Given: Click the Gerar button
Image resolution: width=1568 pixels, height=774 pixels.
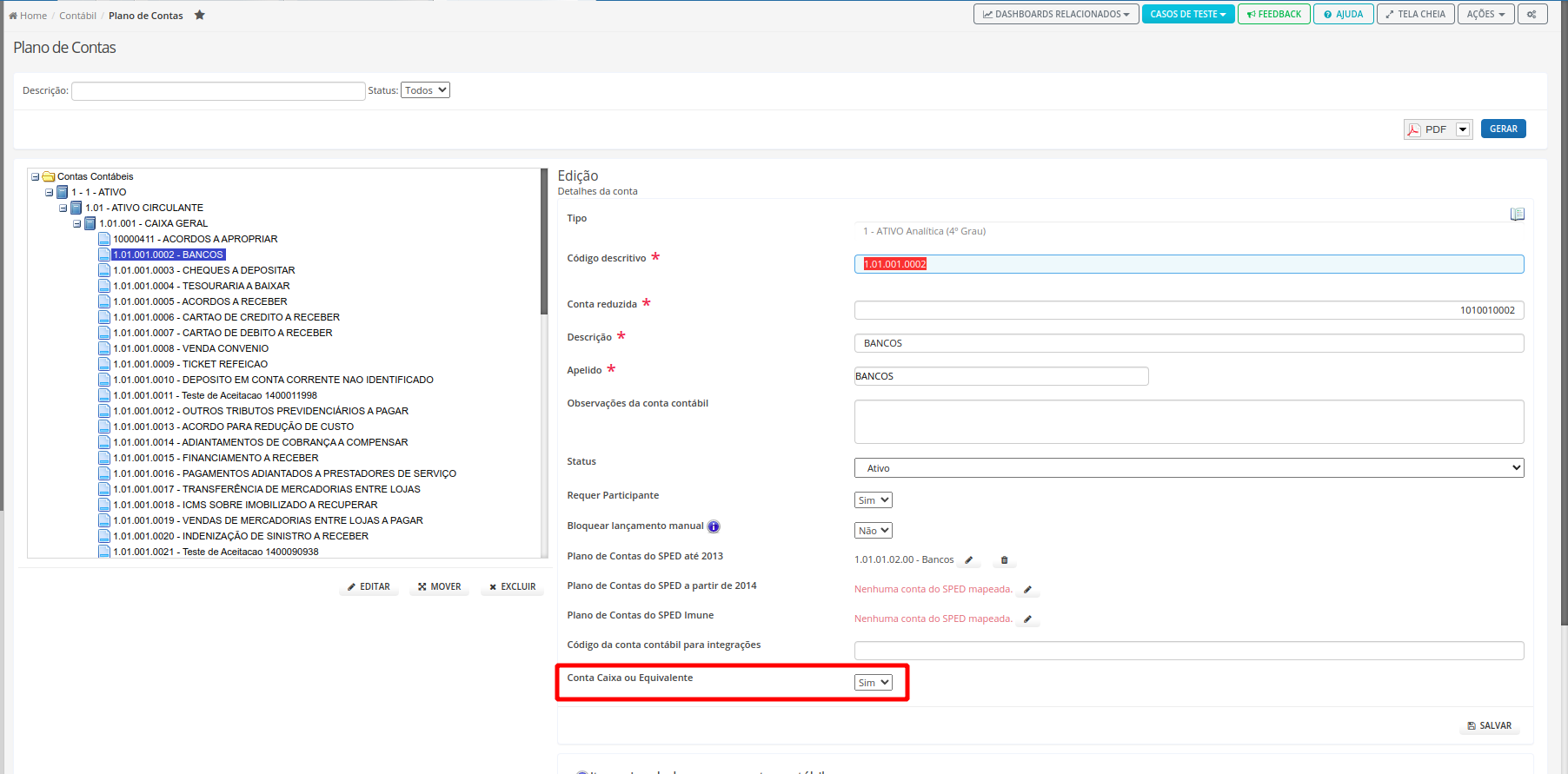Looking at the screenshot, I should (x=1503, y=129).
